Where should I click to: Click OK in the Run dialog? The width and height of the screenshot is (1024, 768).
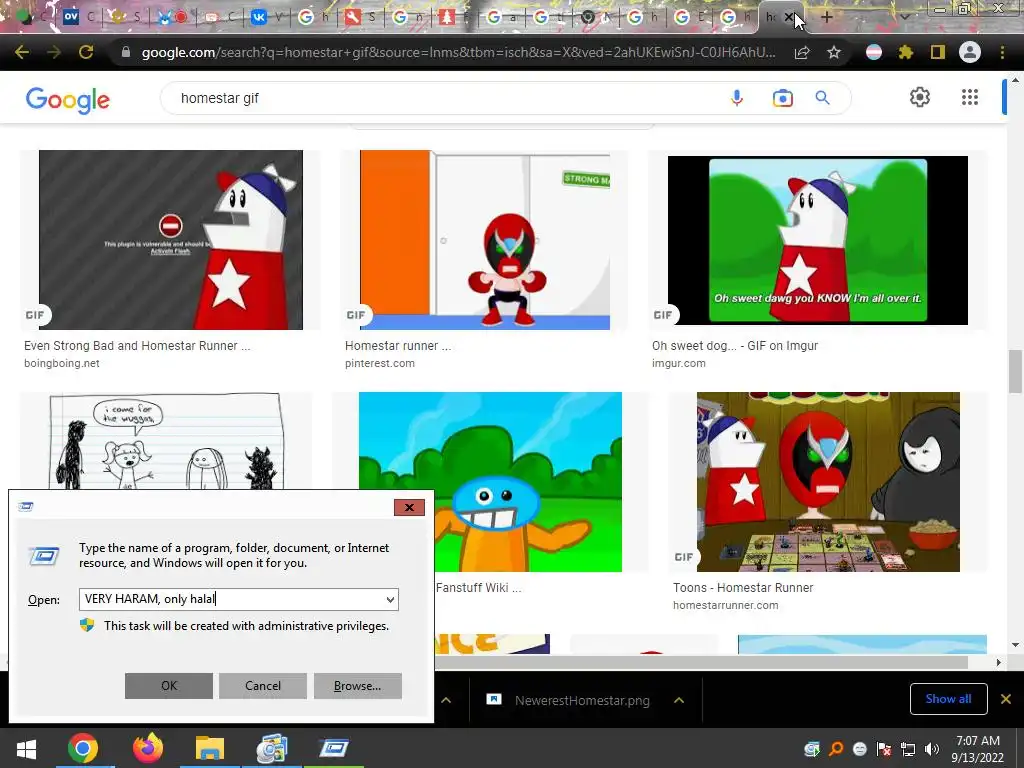click(169, 686)
